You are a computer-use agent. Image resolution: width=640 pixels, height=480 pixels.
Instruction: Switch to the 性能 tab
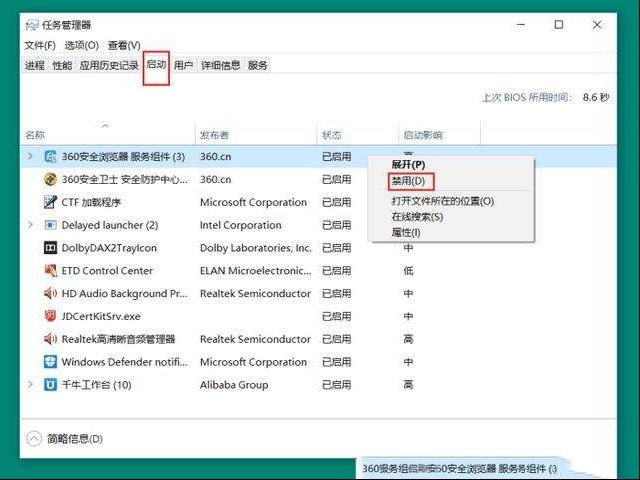click(x=62, y=65)
